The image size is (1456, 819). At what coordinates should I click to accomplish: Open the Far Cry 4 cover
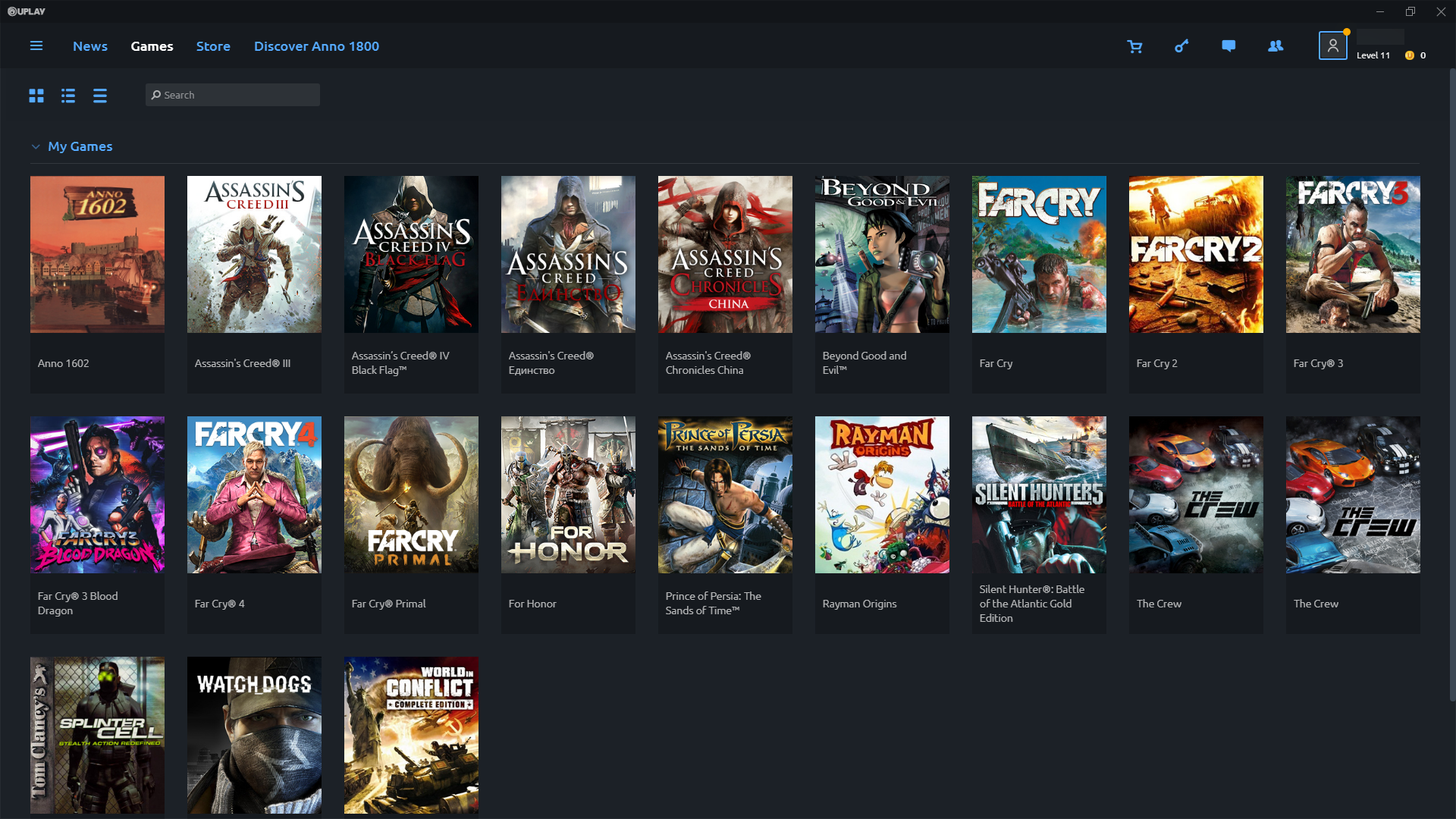(254, 494)
